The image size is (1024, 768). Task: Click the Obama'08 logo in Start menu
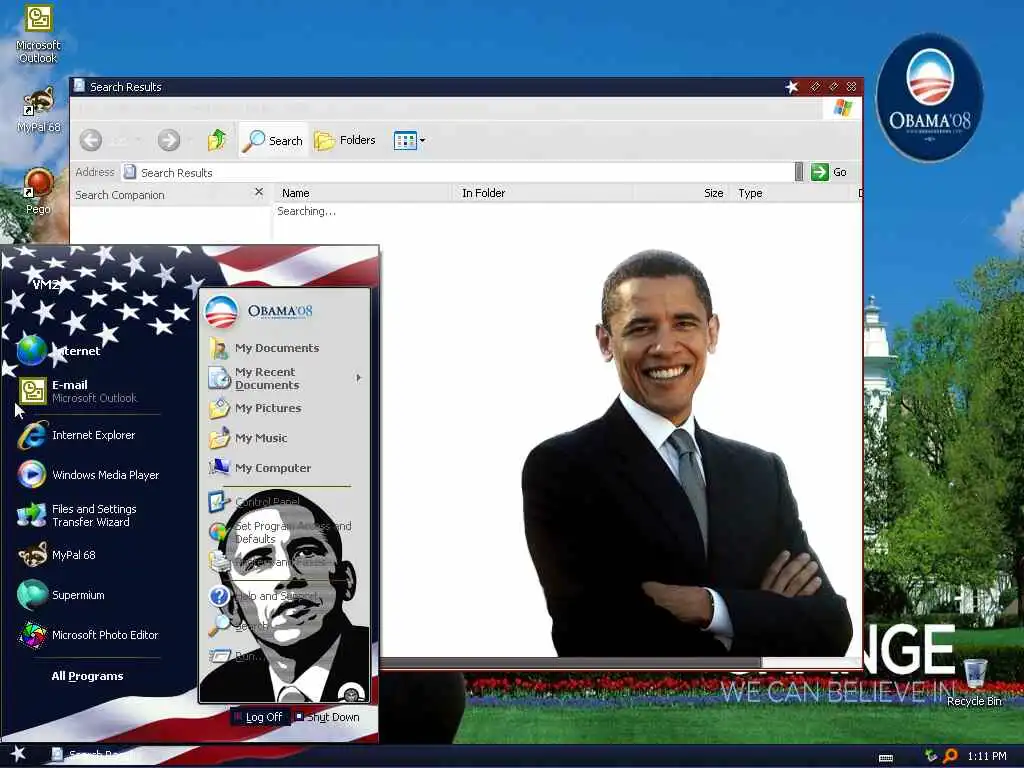[259, 312]
